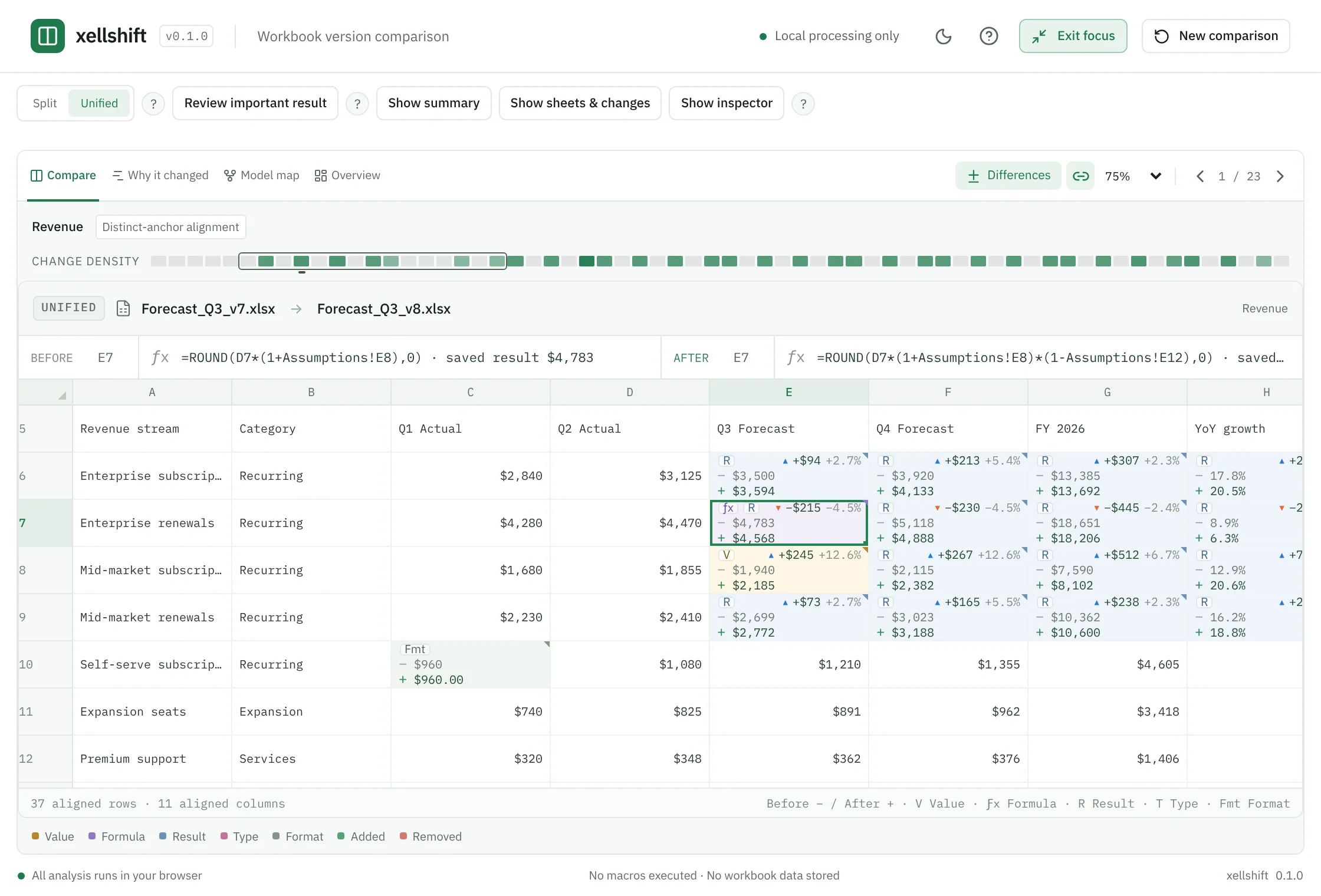
Task: Toggle dark mode moon icon
Action: 944,36
